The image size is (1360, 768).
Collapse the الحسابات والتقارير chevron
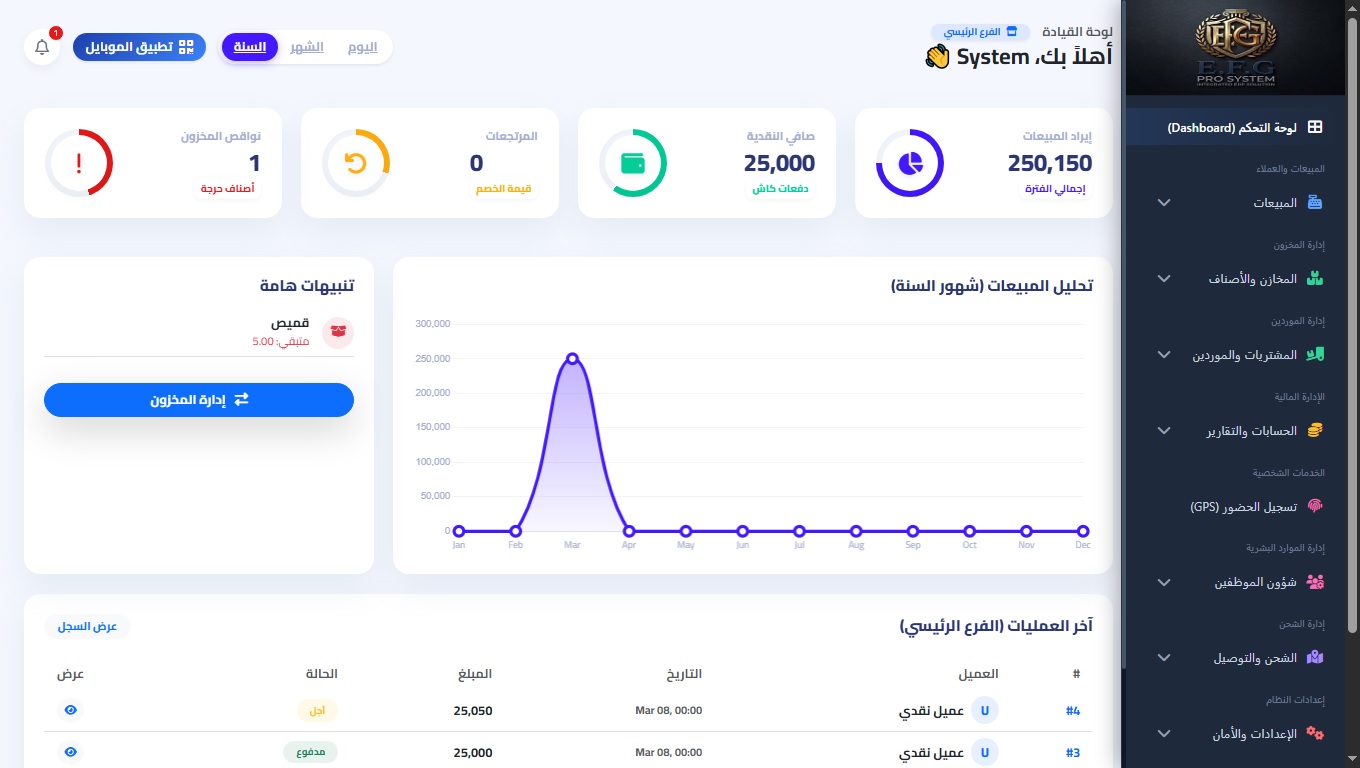[x=1163, y=430]
